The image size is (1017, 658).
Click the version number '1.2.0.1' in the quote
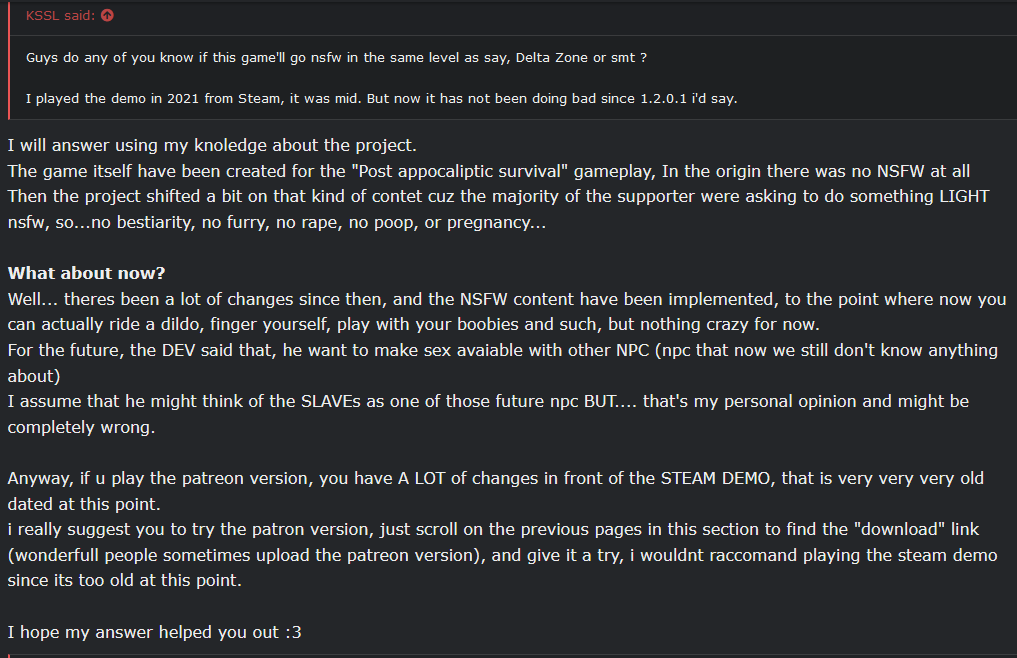tap(664, 99)
